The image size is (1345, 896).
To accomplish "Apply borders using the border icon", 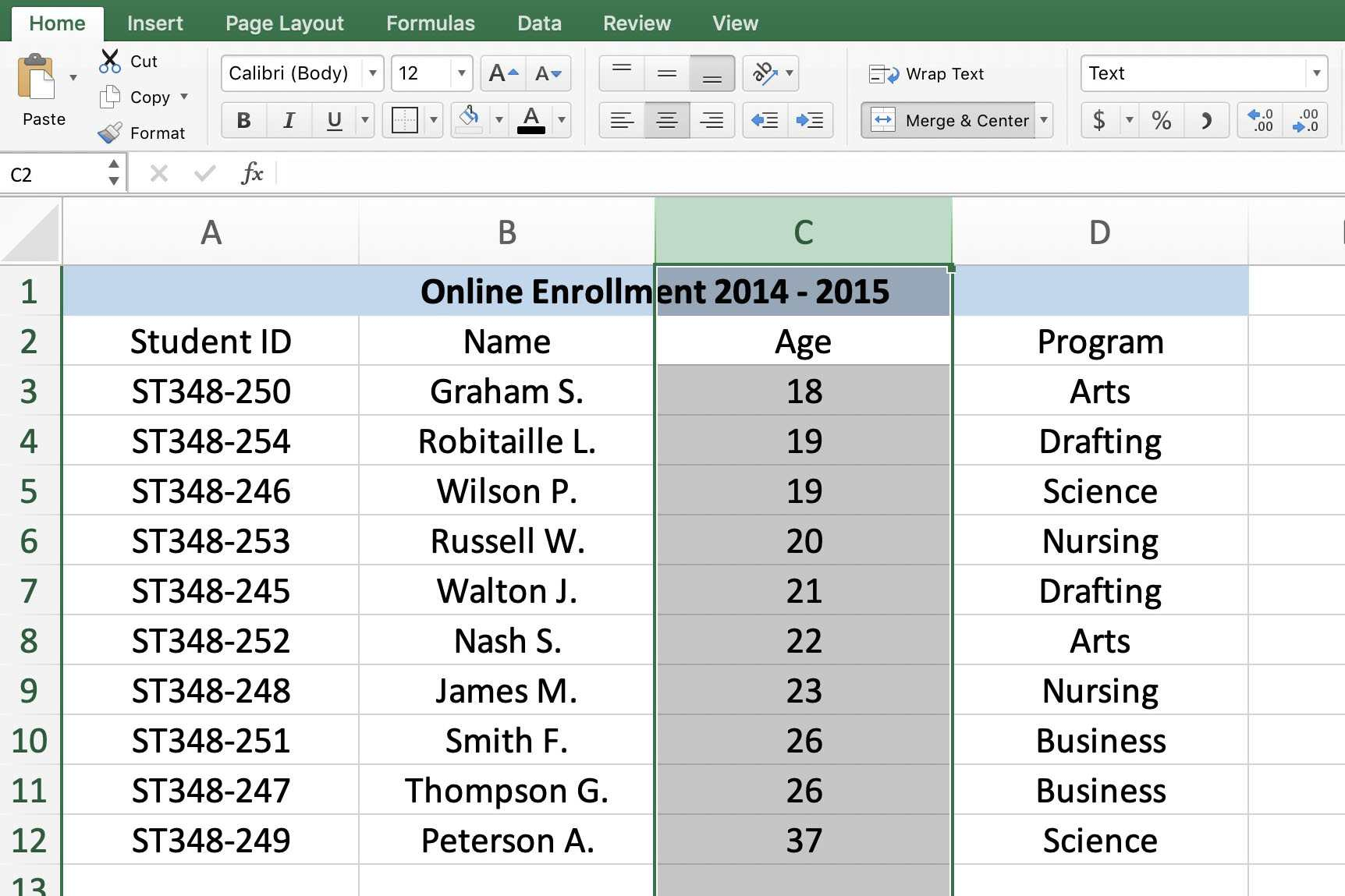I will pyautogui.click(x=404, y=120).
